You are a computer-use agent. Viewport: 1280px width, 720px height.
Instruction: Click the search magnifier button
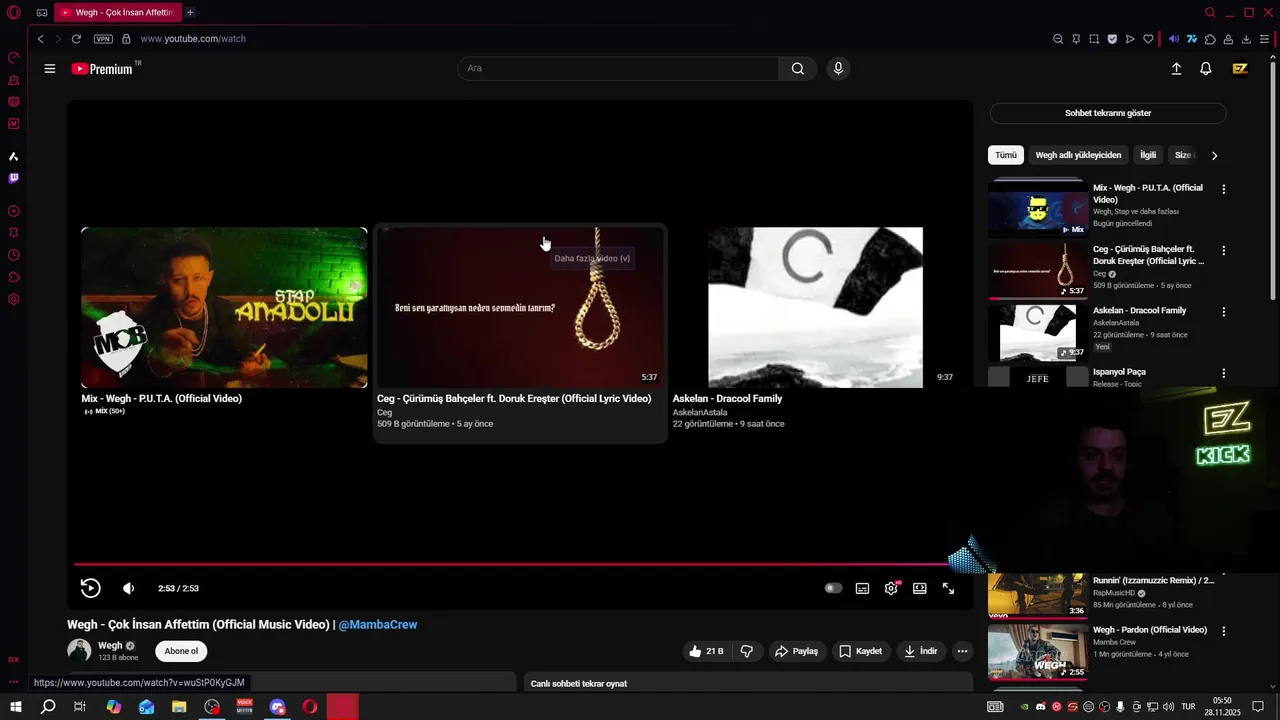[x=798, y=69]
